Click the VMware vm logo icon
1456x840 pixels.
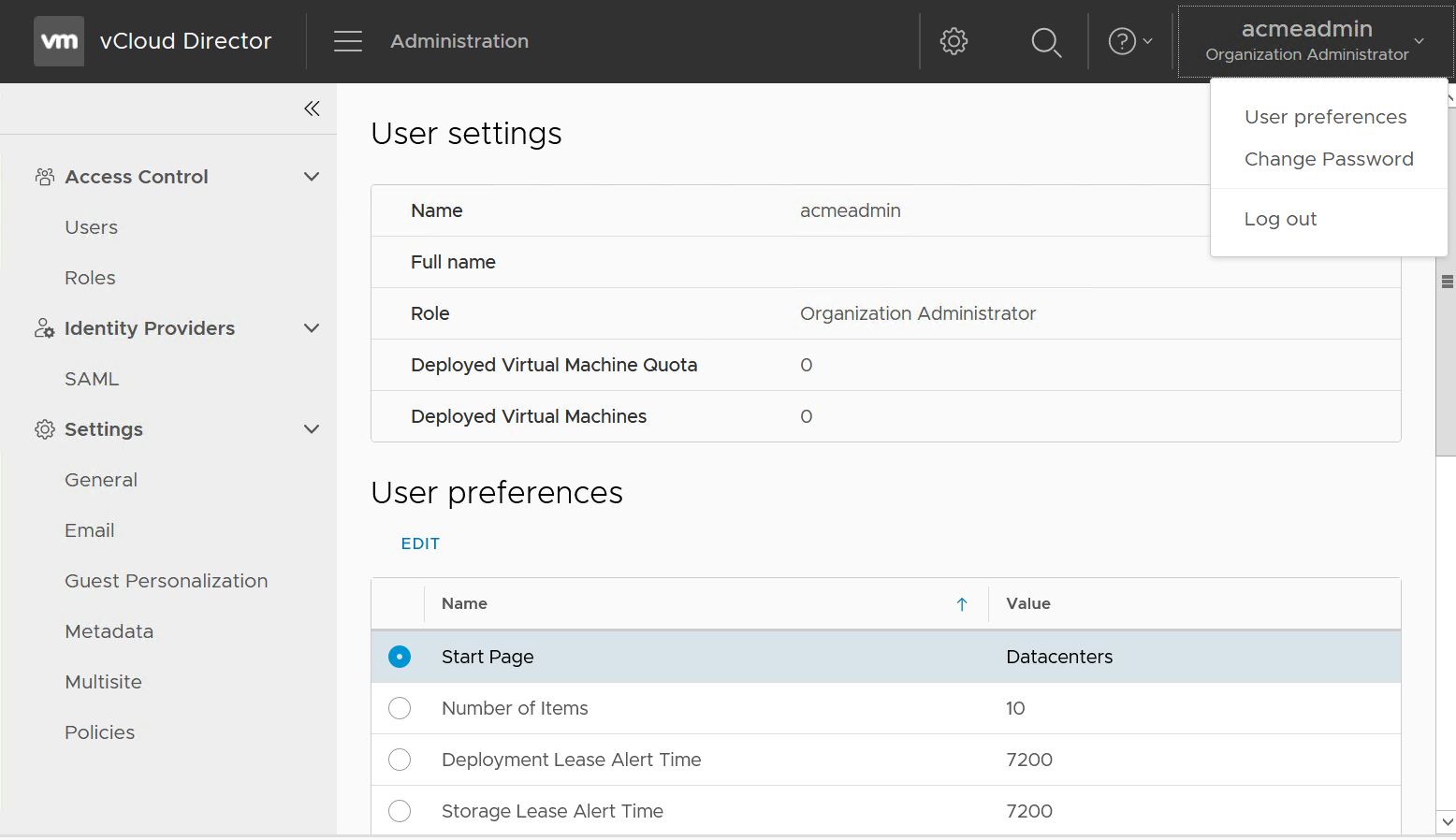pos(59,41)
